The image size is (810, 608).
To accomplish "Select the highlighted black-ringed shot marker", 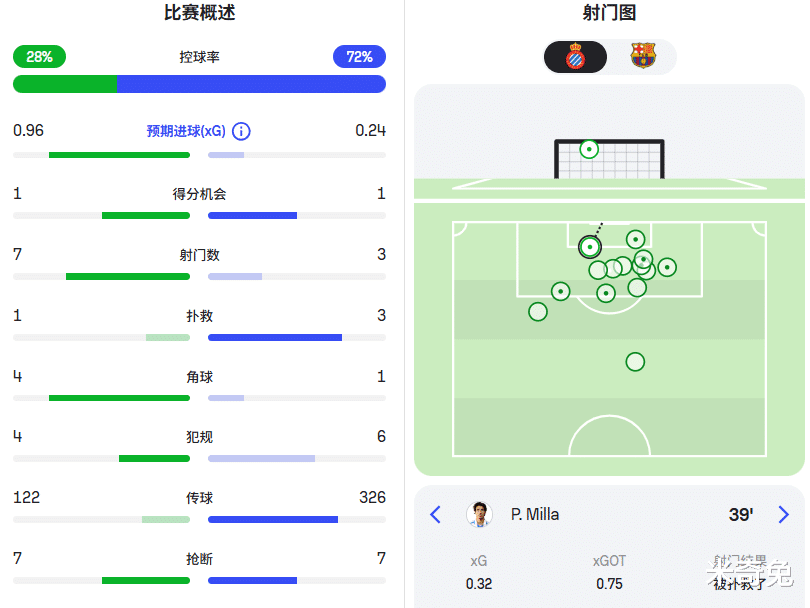I will coord(590,246).
